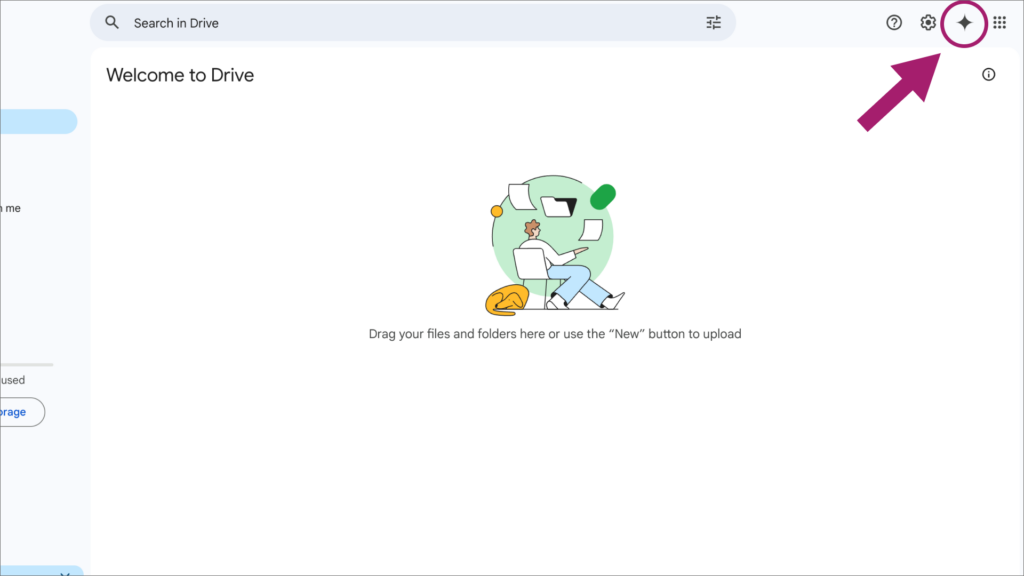The width and height of the screenshot is (1024, 576).
Task: Open the Shared with me sidebar item
Action: [x=10, y=208]
